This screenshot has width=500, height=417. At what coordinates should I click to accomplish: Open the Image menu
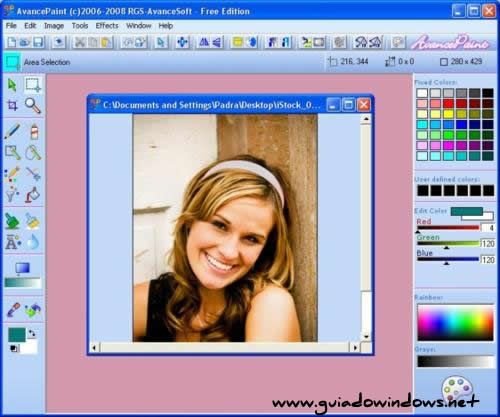pos(54,26)
